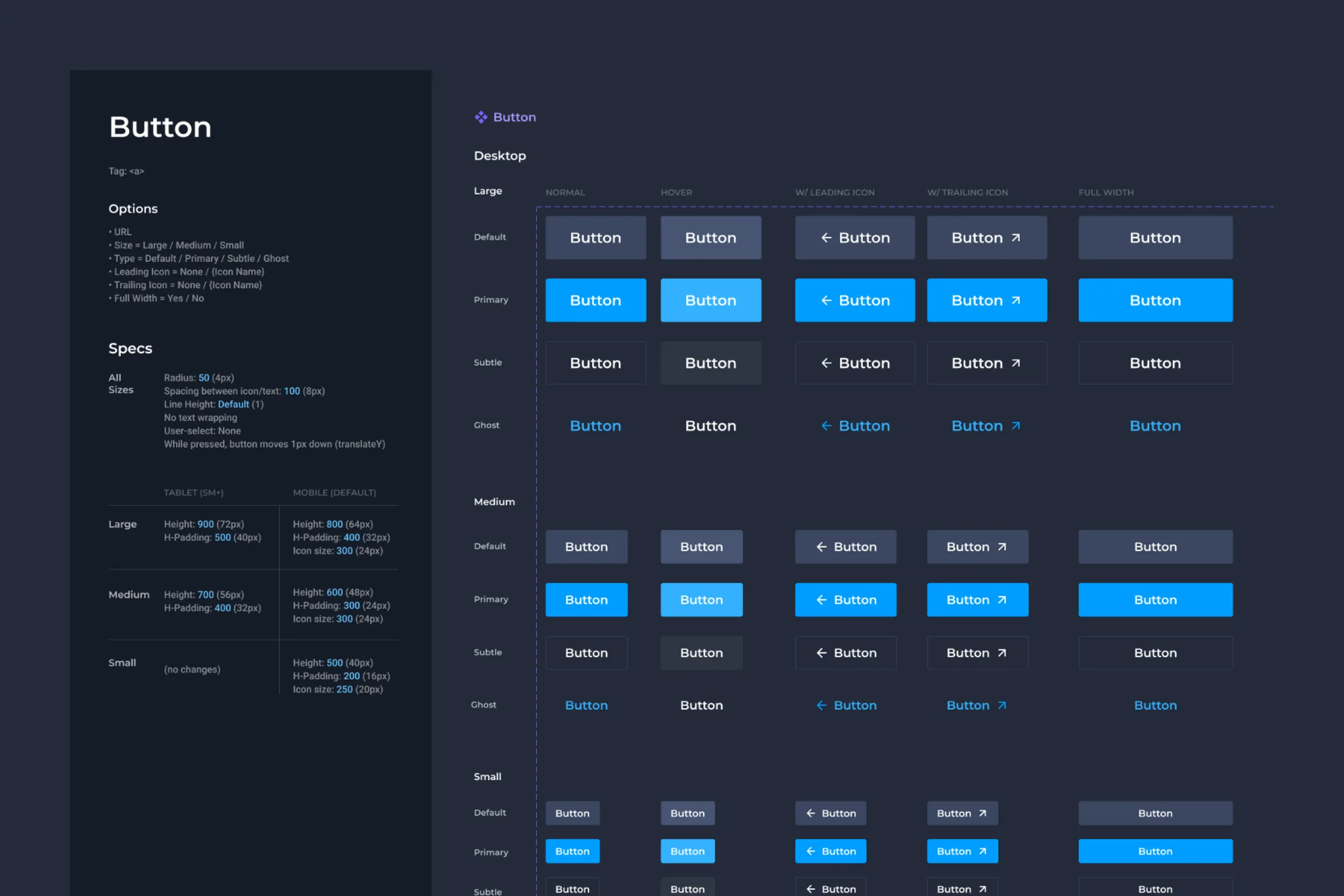Click left arrow icon on Small Primary button
This screenshot has height=896, width=1344.
point(811,851)
